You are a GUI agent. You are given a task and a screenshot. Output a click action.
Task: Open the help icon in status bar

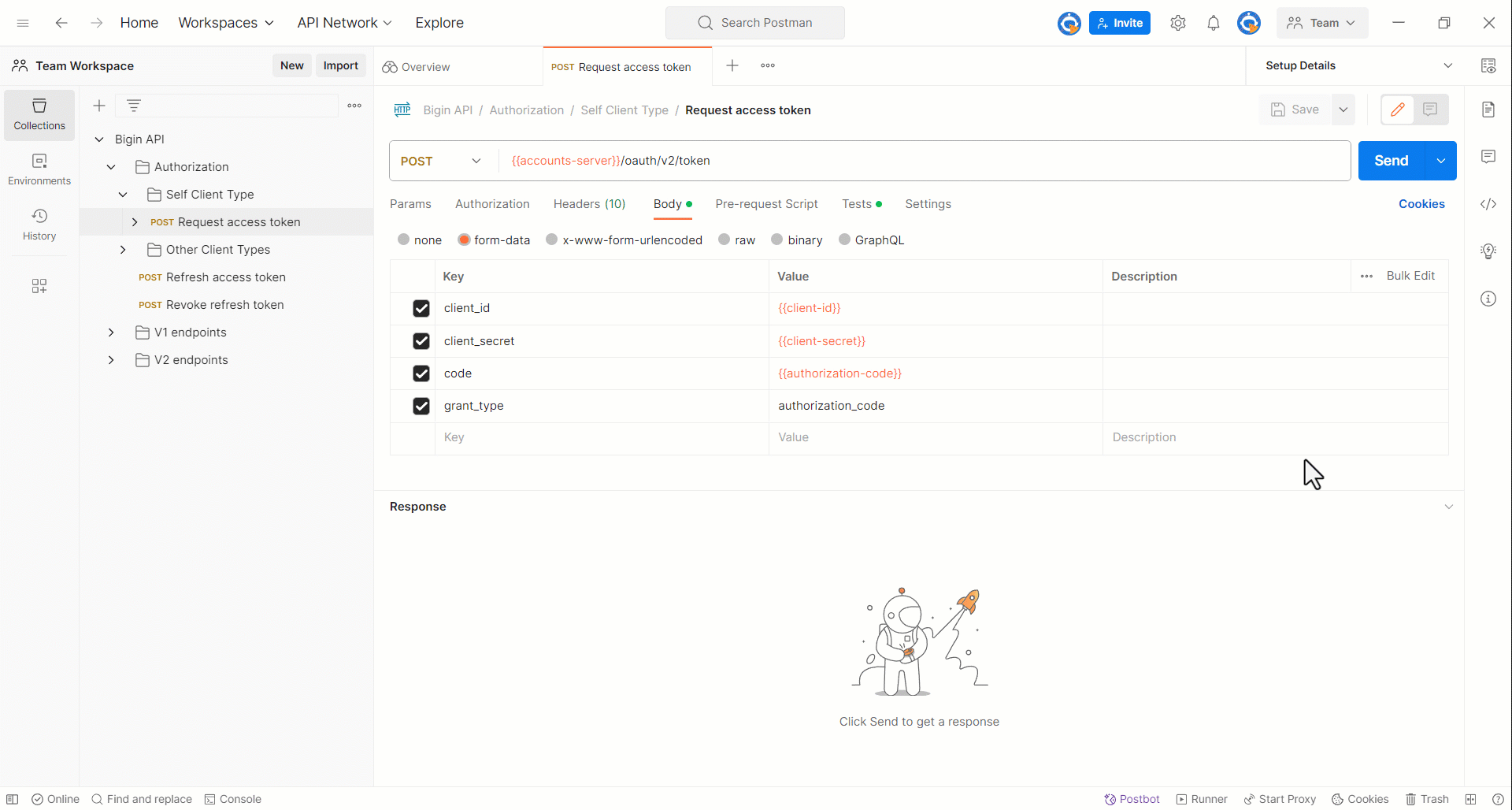click(x=1498, y=799)
